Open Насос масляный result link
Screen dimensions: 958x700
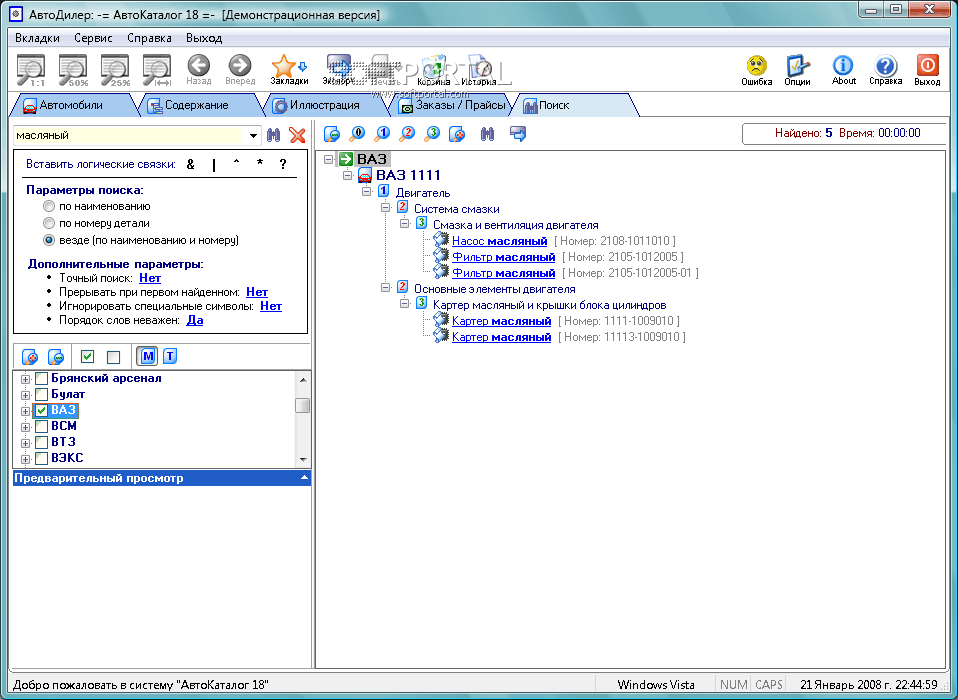(x=499, y=241)
